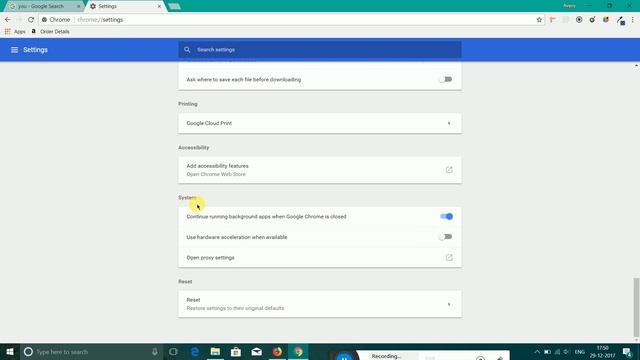Open the Order Details bookmark
The image size is (640, 360).
coord(51,31)
